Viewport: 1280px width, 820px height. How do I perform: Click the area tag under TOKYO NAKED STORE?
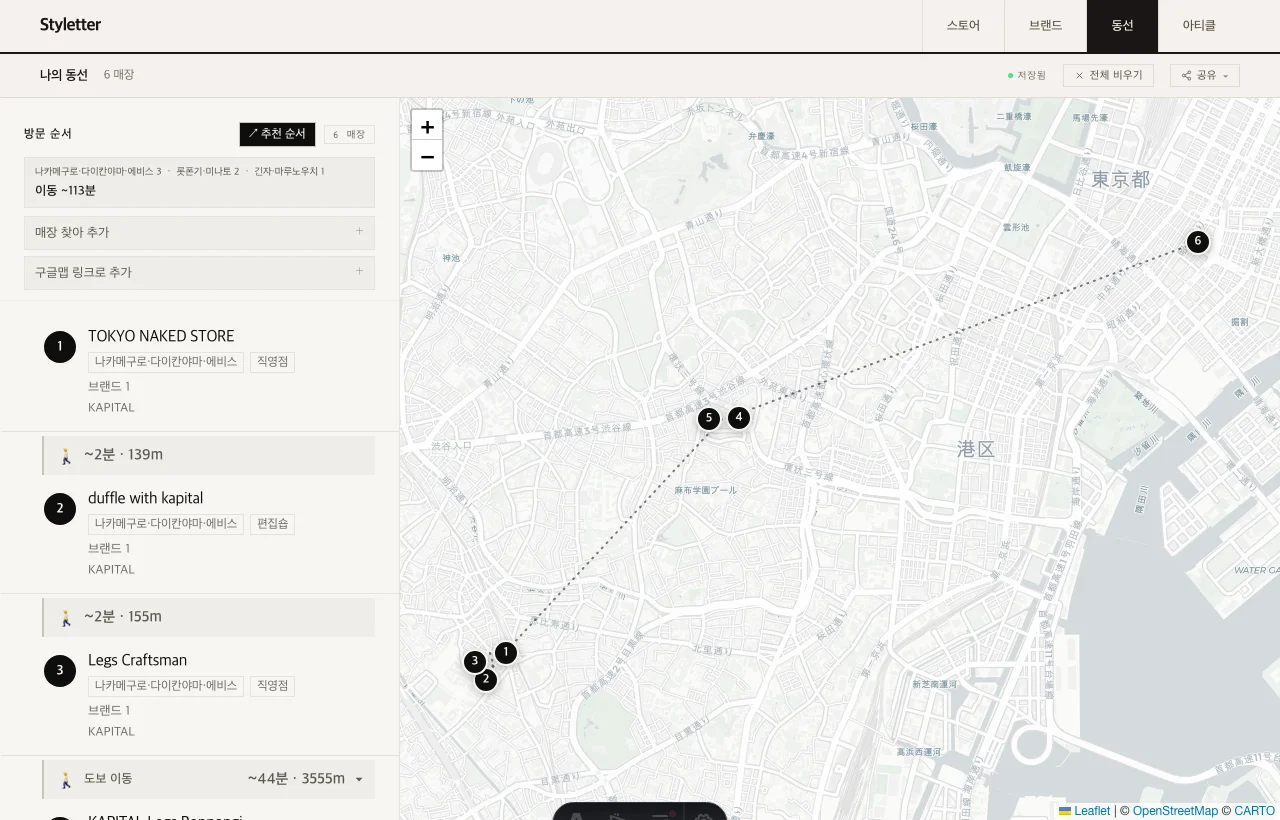tap(166, 362)
